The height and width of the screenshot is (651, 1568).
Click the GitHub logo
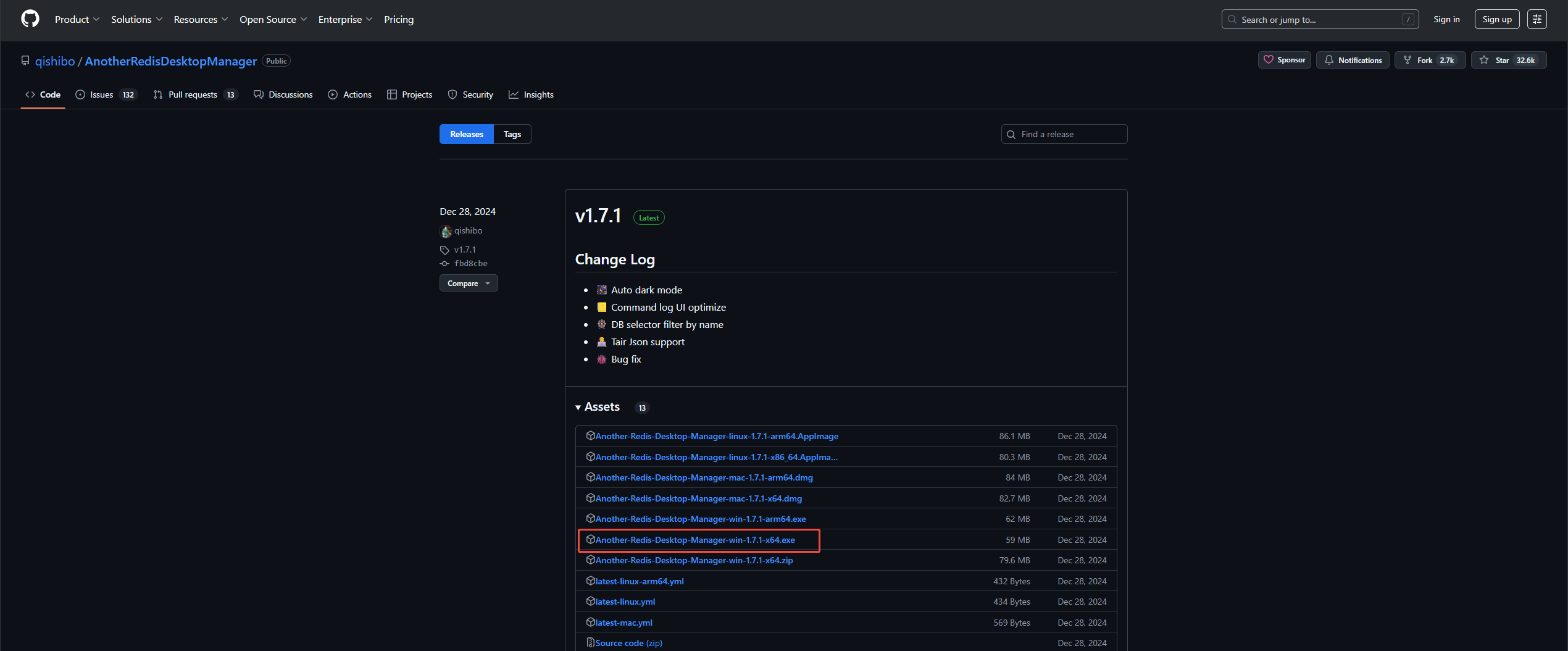(x=30, y=19)
